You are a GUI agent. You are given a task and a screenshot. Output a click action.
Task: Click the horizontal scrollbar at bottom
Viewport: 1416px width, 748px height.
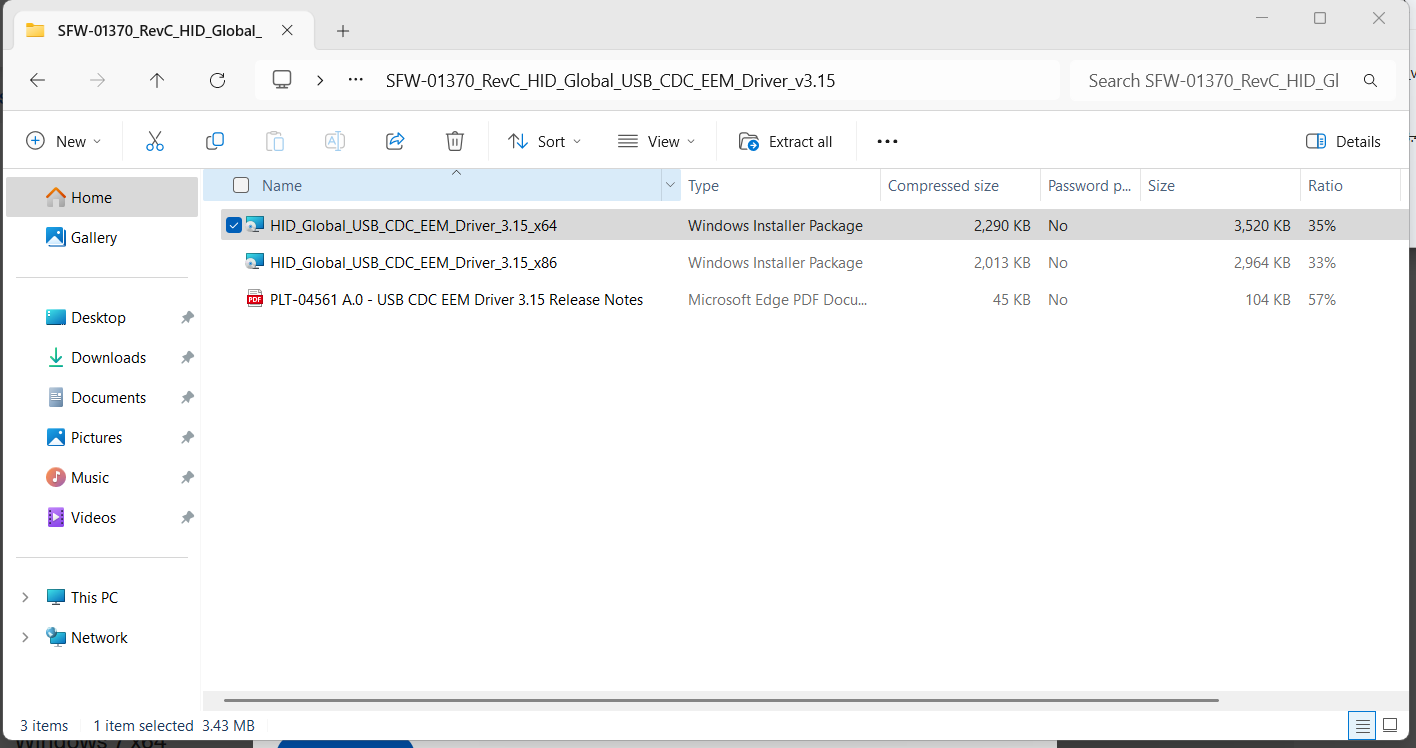[721, 701]
